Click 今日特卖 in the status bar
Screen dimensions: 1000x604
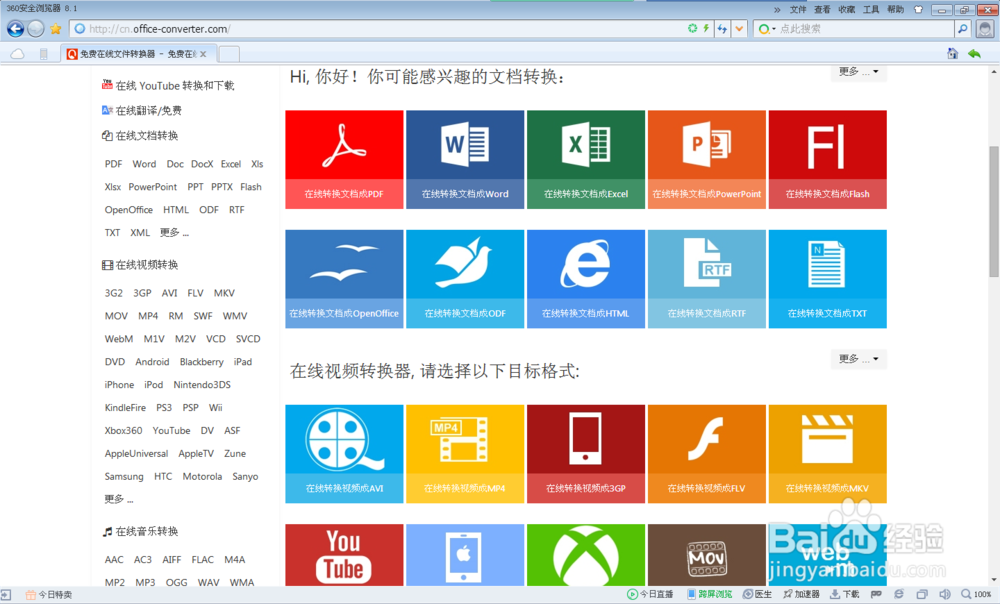49,594
